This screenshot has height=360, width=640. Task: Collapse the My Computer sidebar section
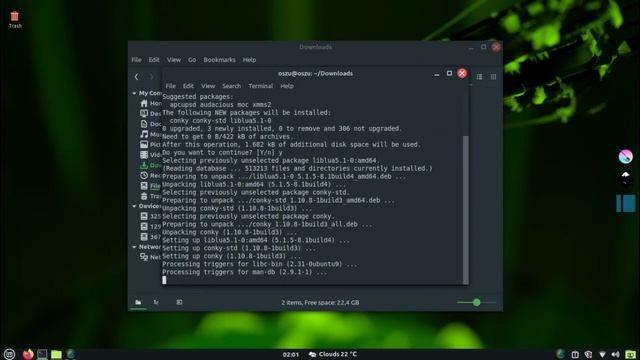[x=134, y=93]
